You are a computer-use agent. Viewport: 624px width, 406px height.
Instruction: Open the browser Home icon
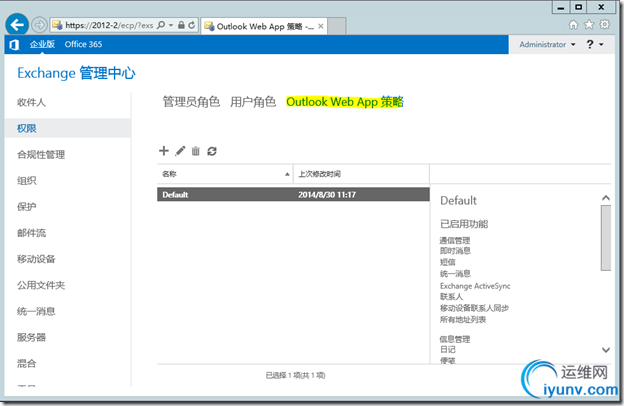pos(573,25)
